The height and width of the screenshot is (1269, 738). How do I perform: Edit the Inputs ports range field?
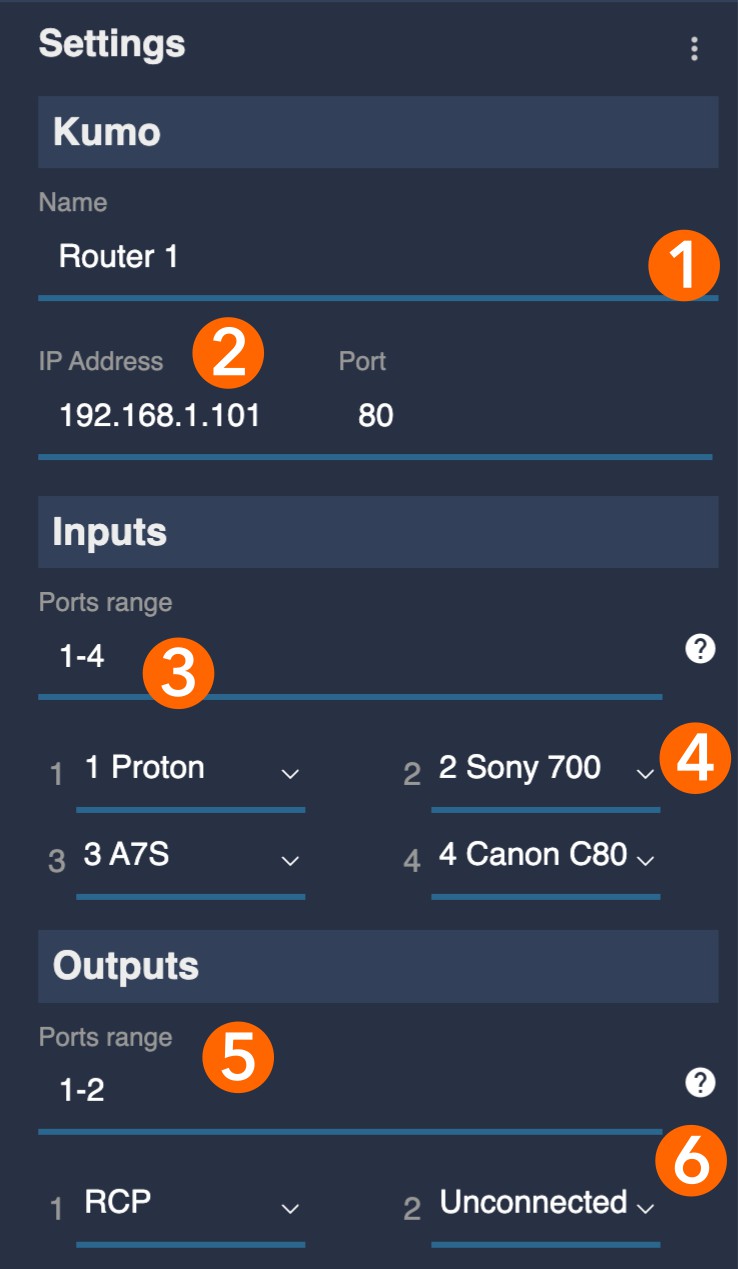click(350, 658)
